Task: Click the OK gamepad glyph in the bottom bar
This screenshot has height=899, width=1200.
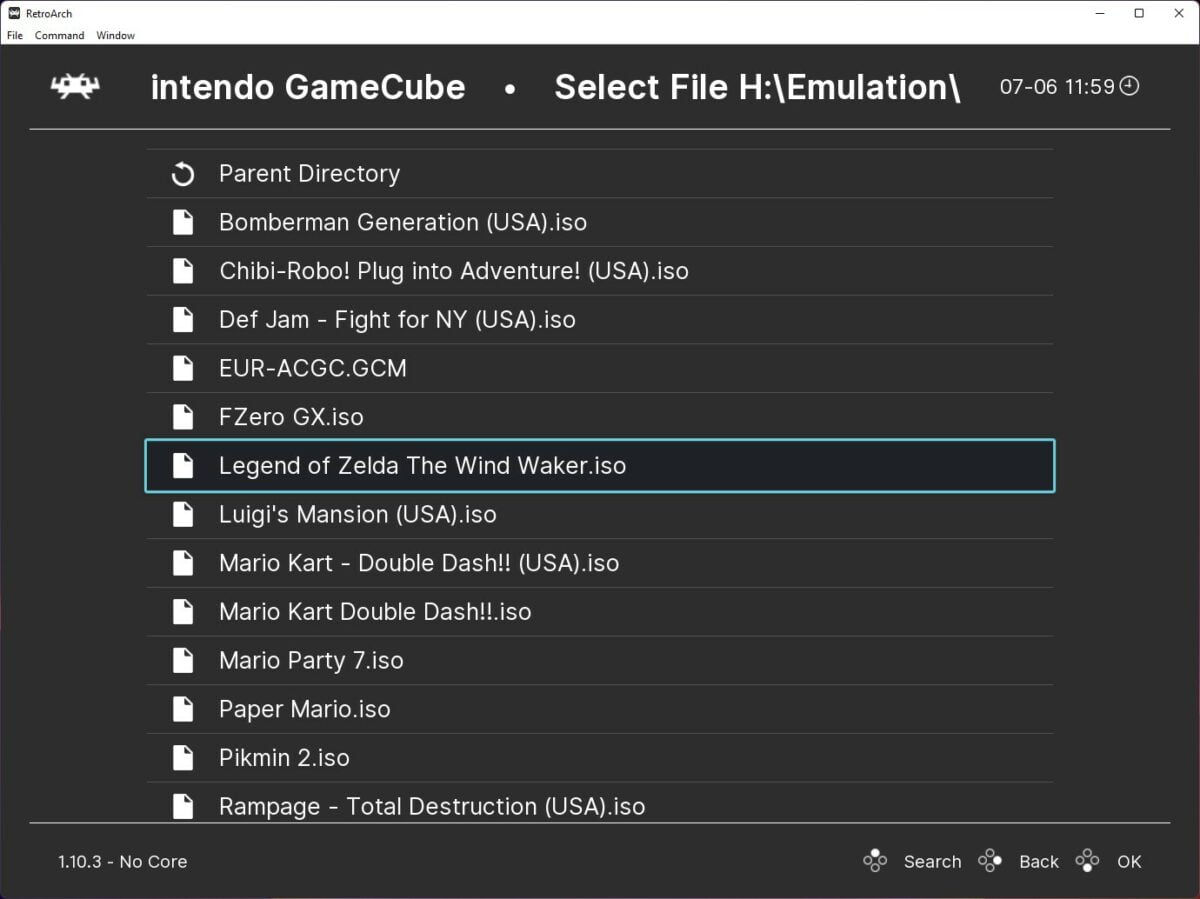Action: click(x=1088, y=860)
